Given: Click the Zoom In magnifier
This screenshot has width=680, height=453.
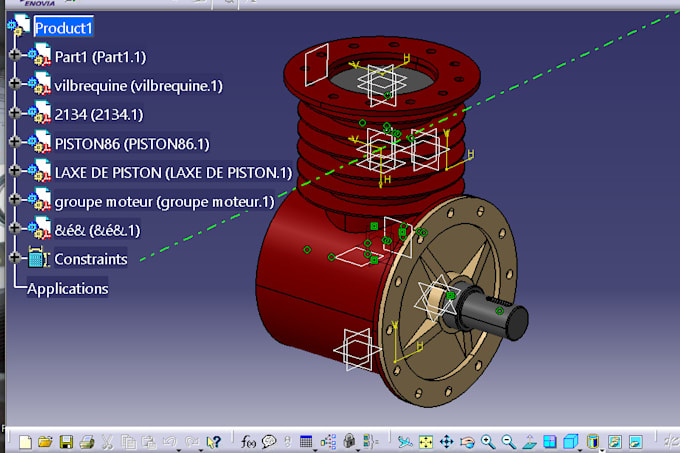Looking at the screenshot, I should point(488,442).
